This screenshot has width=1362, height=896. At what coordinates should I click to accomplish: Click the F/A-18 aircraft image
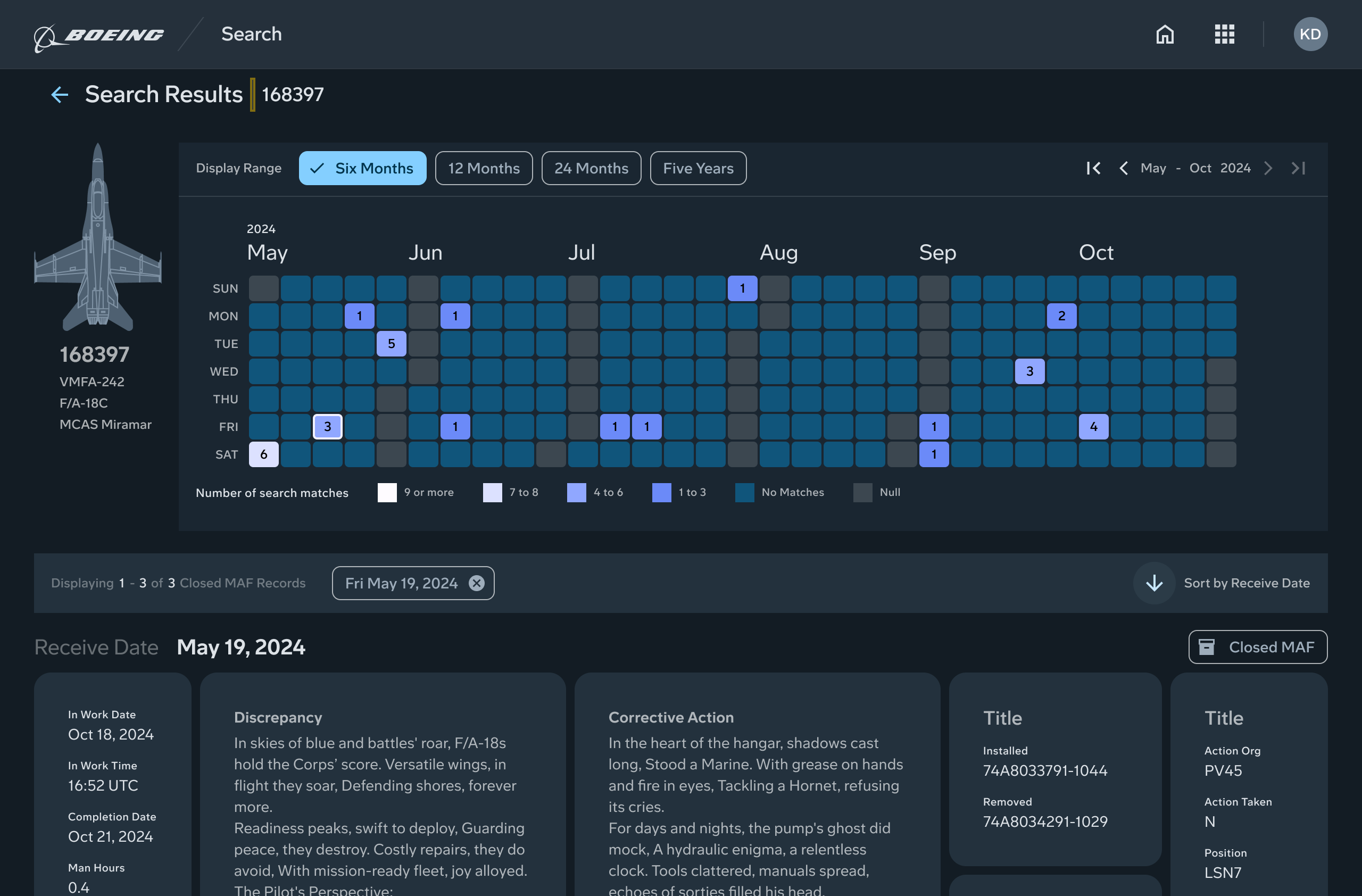pyautogui.click(x=98, y=237)
